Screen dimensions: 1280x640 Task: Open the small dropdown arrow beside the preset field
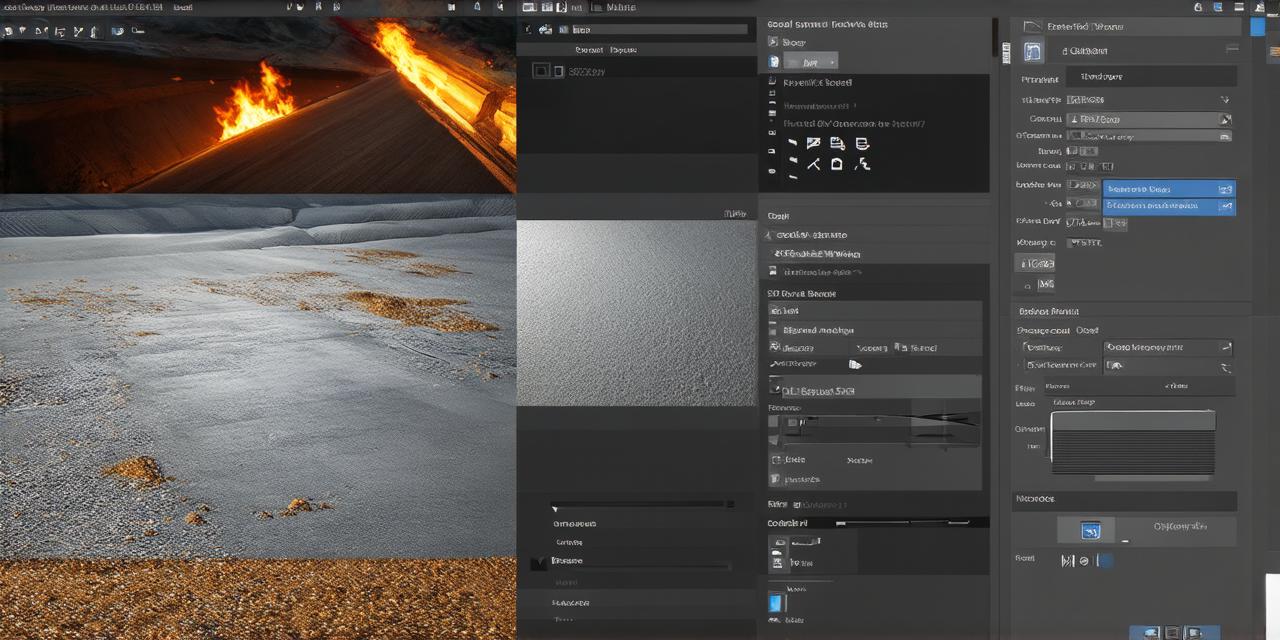(x=1224, y=100)
